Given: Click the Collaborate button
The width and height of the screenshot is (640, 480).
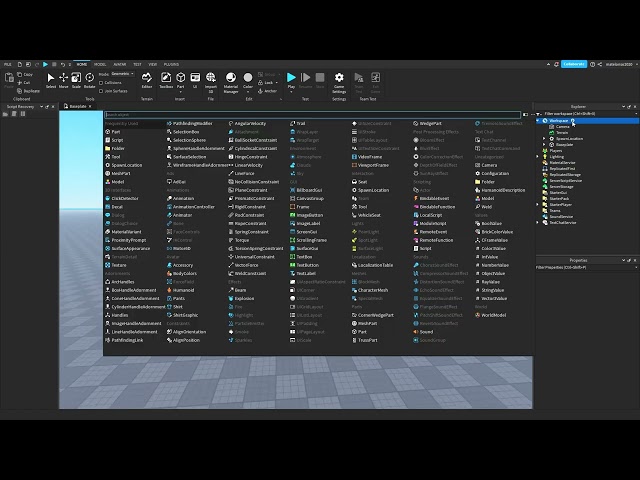Looking at the screenshot, I should point(574,64).
